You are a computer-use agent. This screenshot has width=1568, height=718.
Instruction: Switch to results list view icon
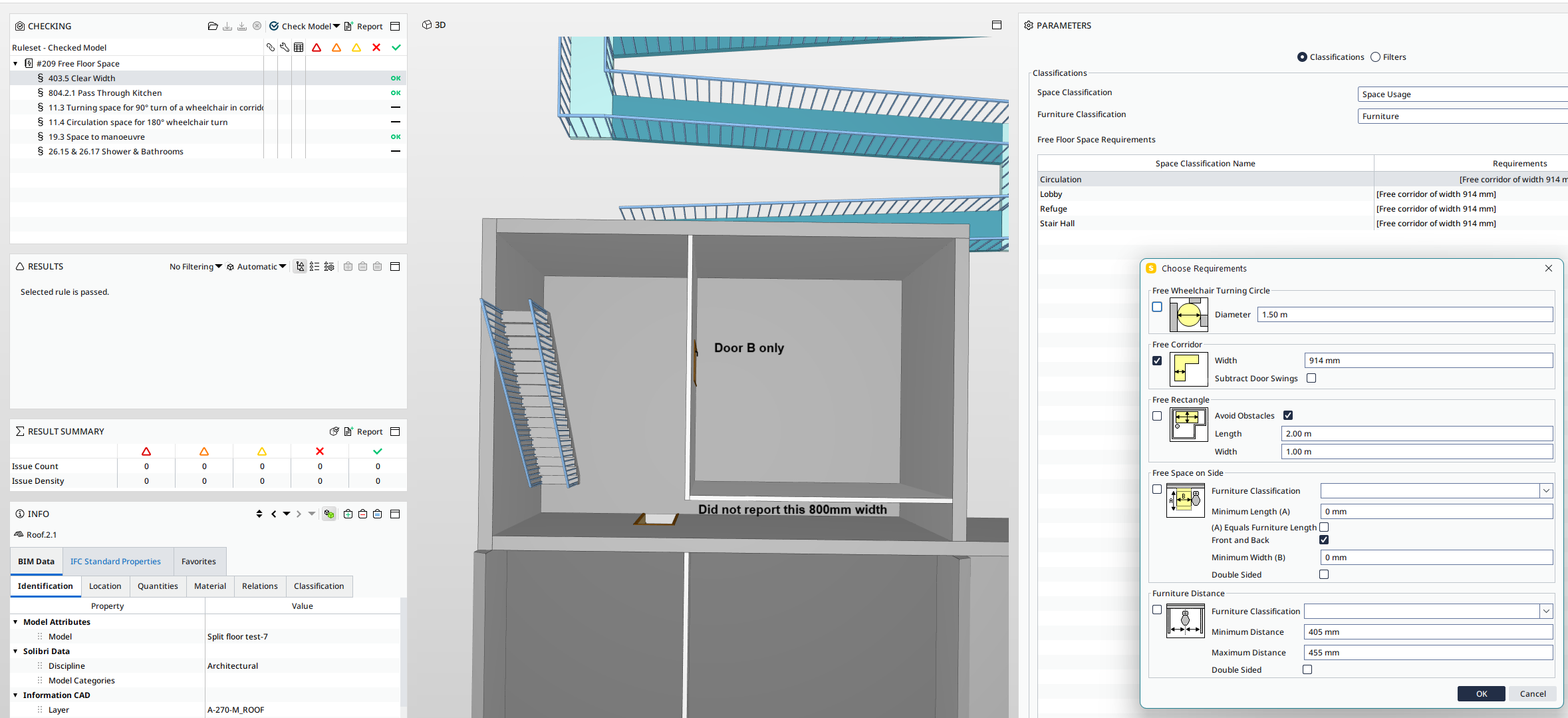tap(315, 266)
